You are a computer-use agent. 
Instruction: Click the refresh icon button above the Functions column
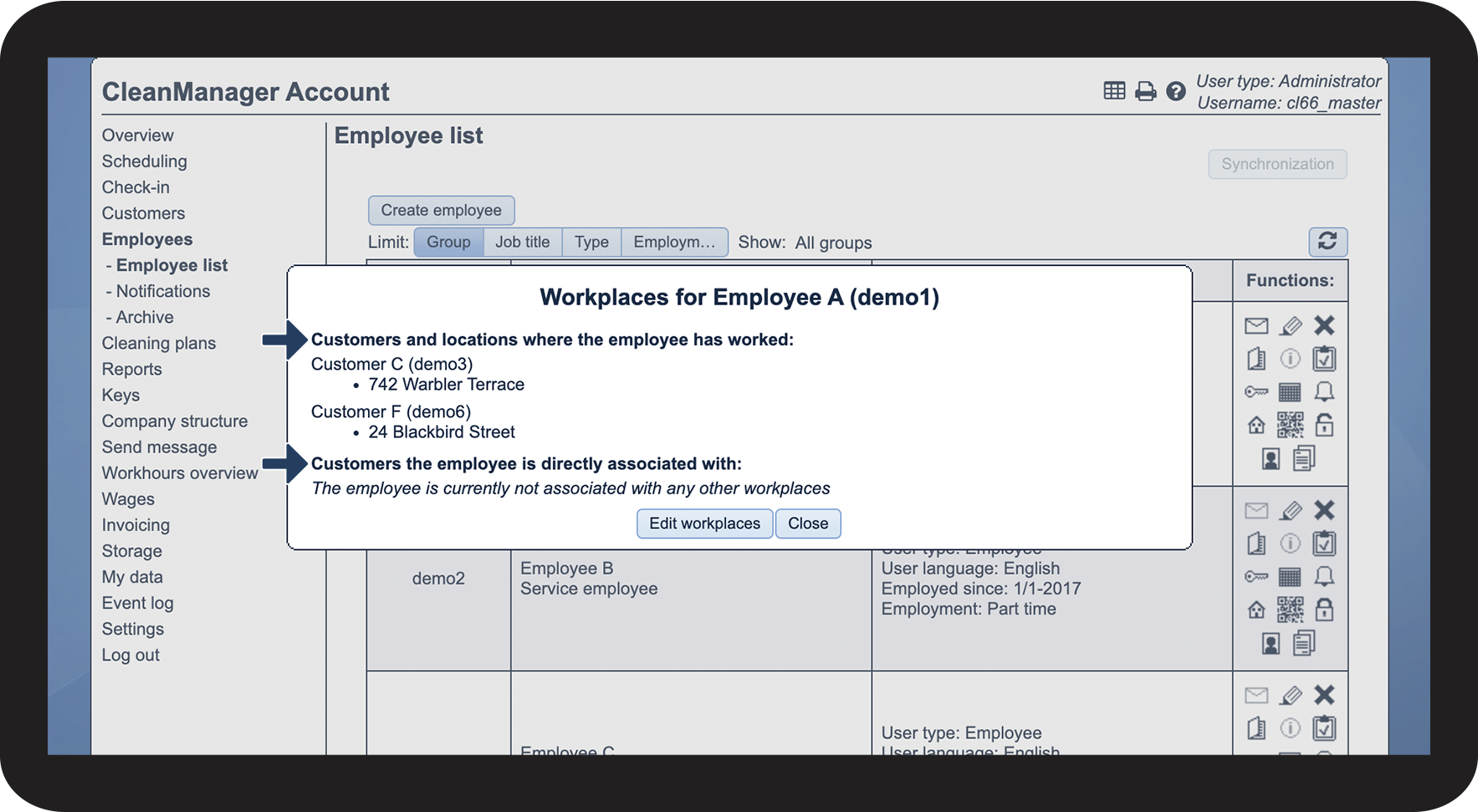[1327, 242]
